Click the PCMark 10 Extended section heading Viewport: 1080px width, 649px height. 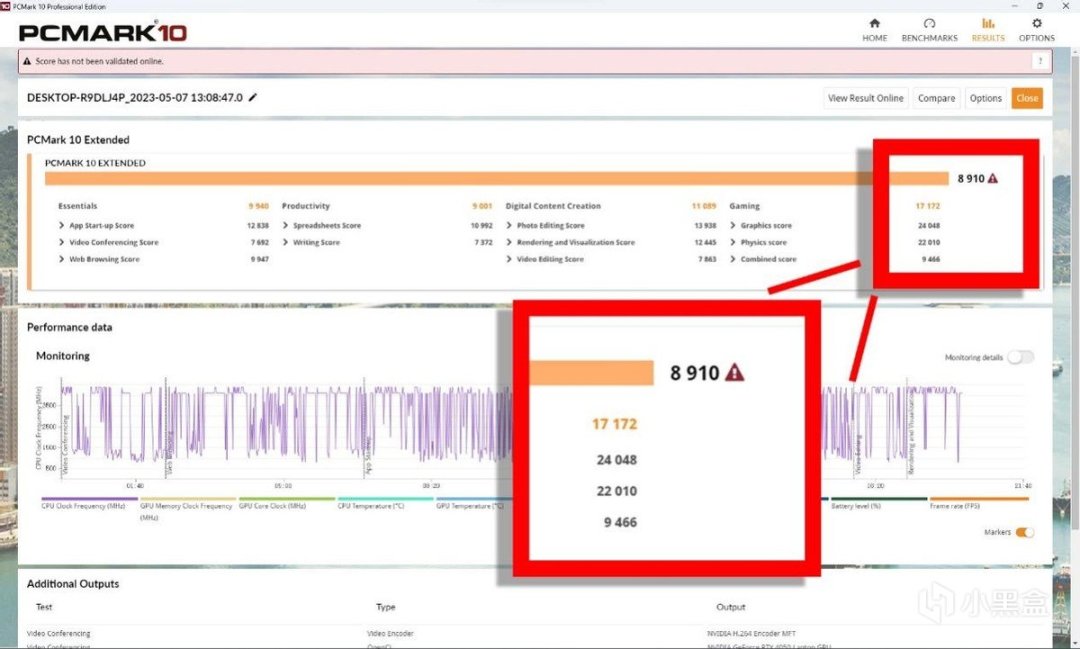pos(78,140)
